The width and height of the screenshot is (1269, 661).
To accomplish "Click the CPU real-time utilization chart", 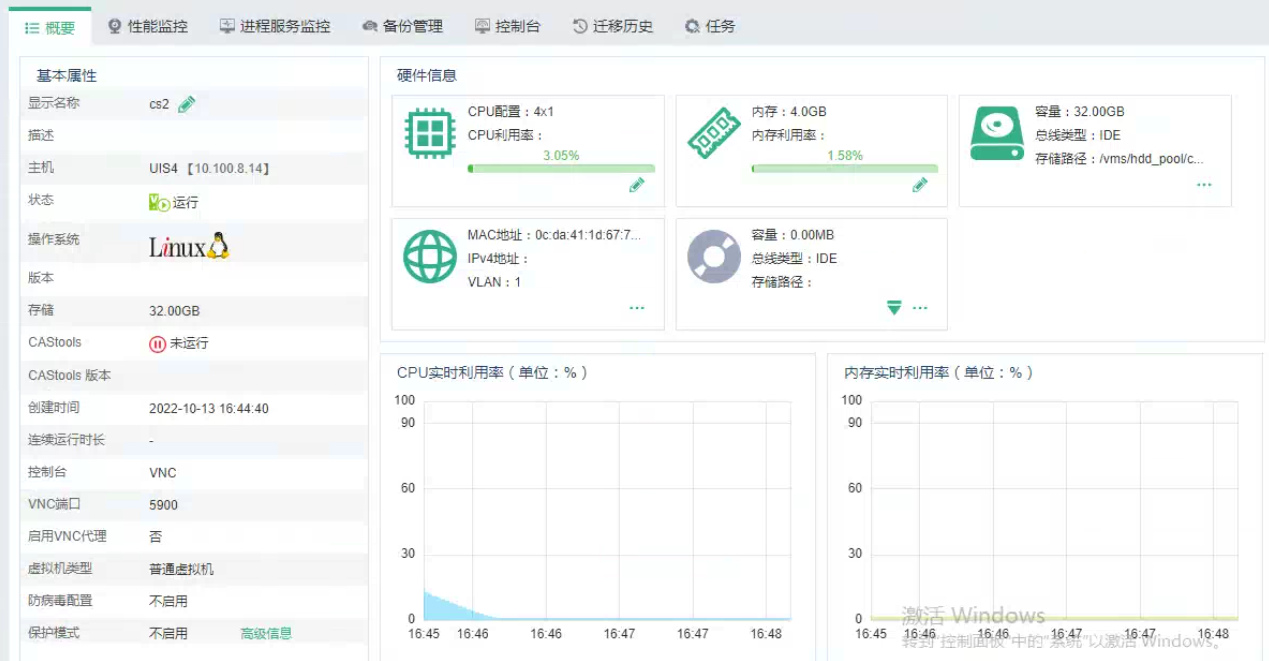I will [x=607, y=510].
